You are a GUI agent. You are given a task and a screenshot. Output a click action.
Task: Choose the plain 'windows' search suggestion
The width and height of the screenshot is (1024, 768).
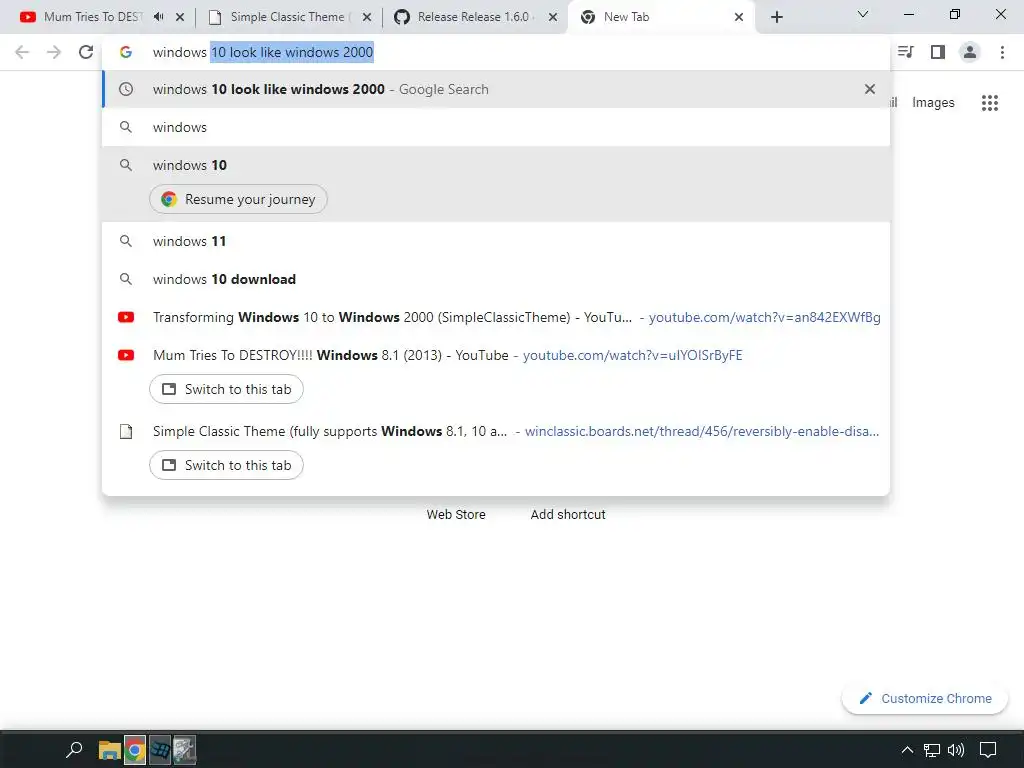coord(496,127)
